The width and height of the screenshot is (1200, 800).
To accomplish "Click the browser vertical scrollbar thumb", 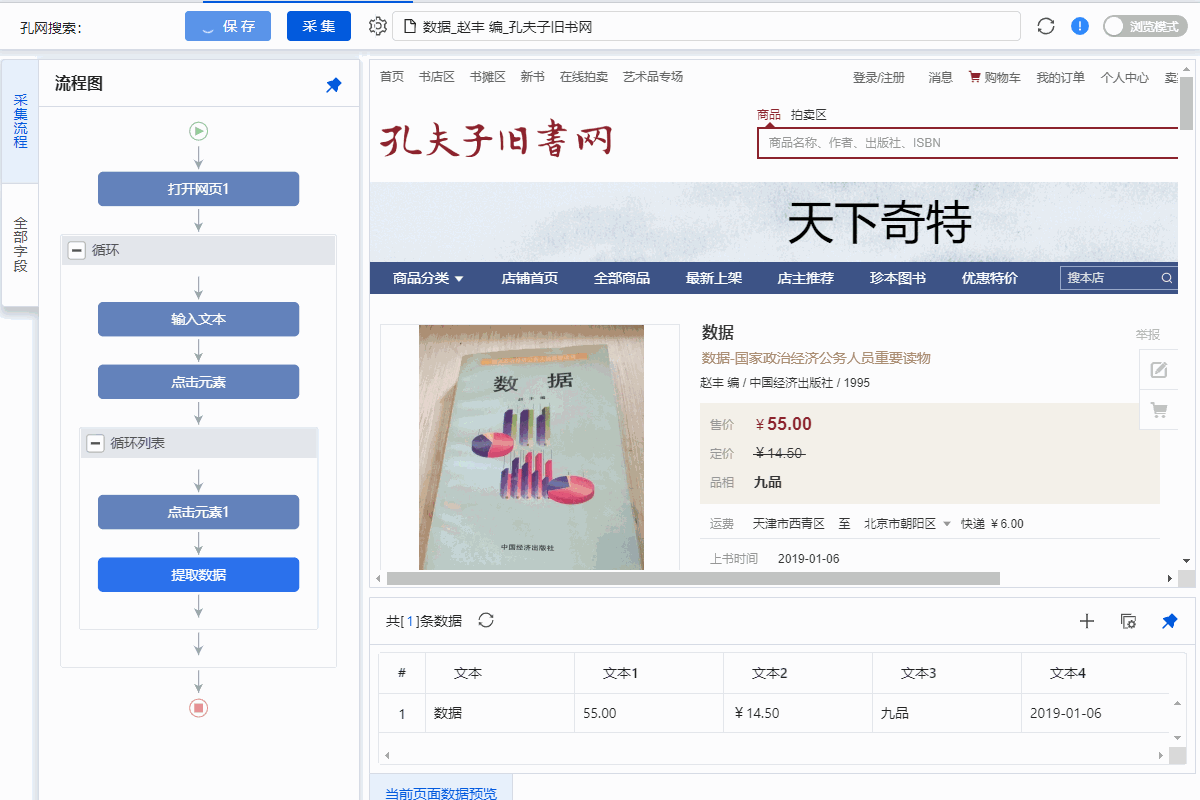I will point(1186,104).
